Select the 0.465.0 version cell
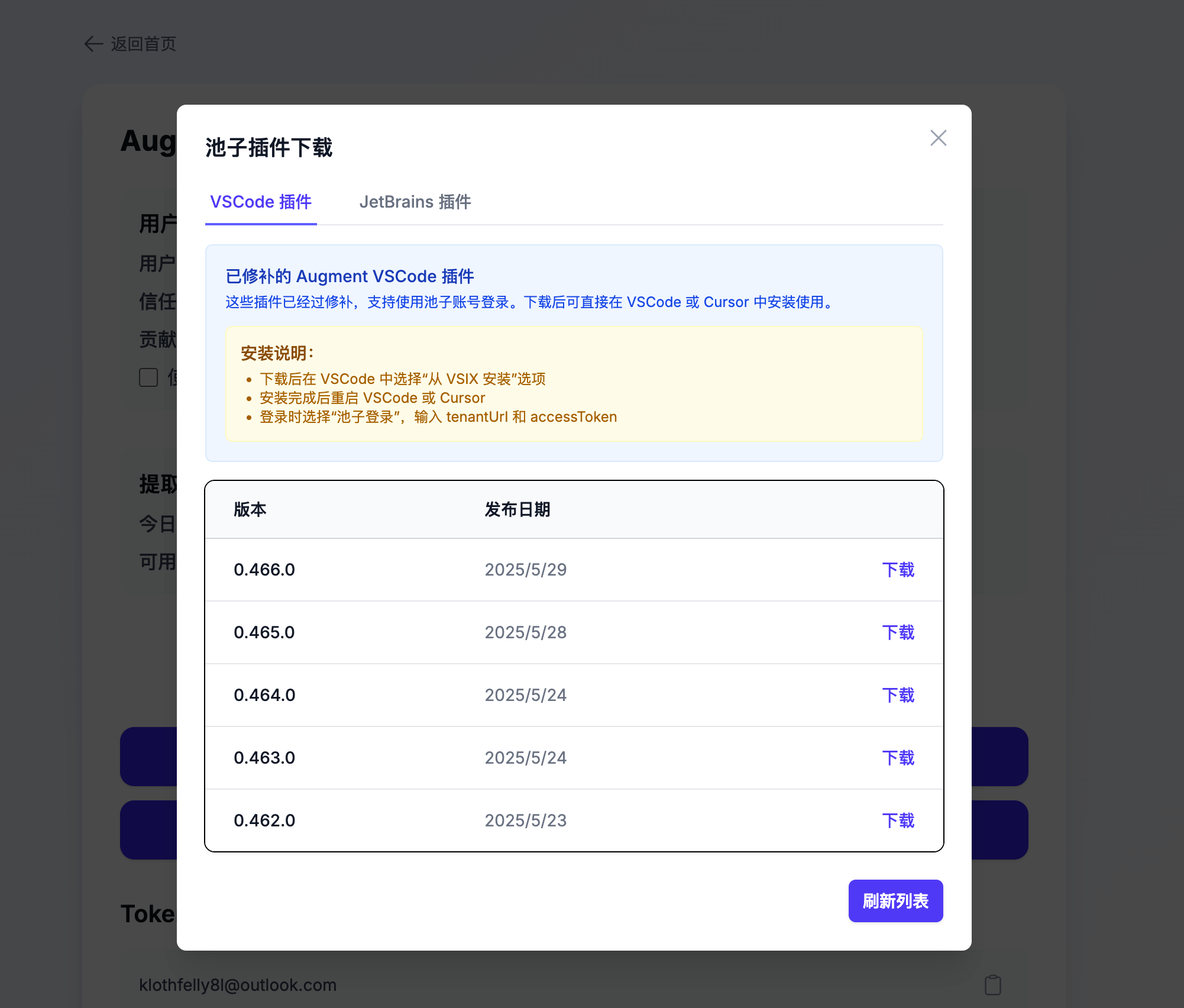Viewport: 1184px width, 1008px height. pos(264,632)
